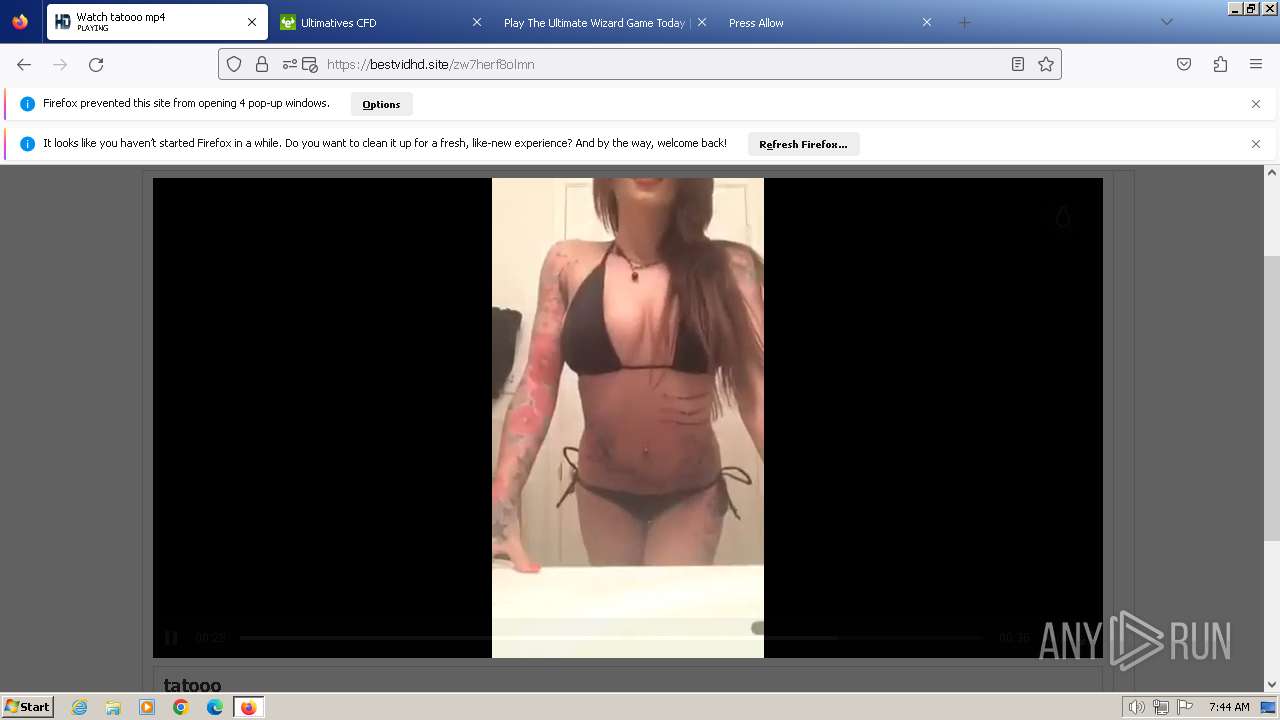The height and width of the screenshot is (720, 1280).
Task: Click Refresh Firefox button
Action: pos(803,144)
